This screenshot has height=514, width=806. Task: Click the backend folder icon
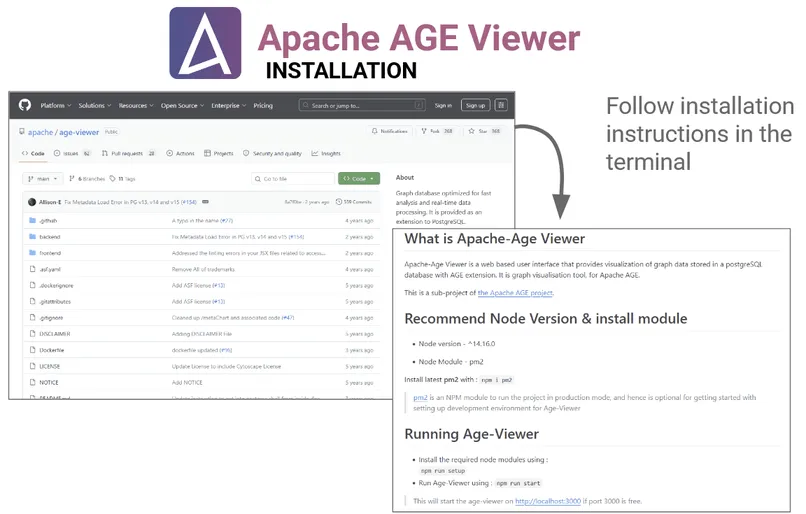point(32,237)
